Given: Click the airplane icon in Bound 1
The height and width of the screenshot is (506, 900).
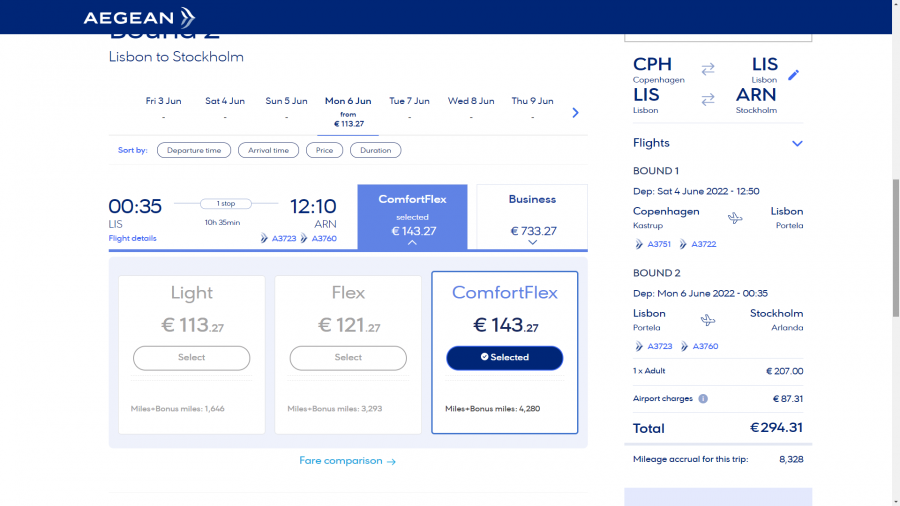Looking at the screenshot, I should [x=735, y=218].
